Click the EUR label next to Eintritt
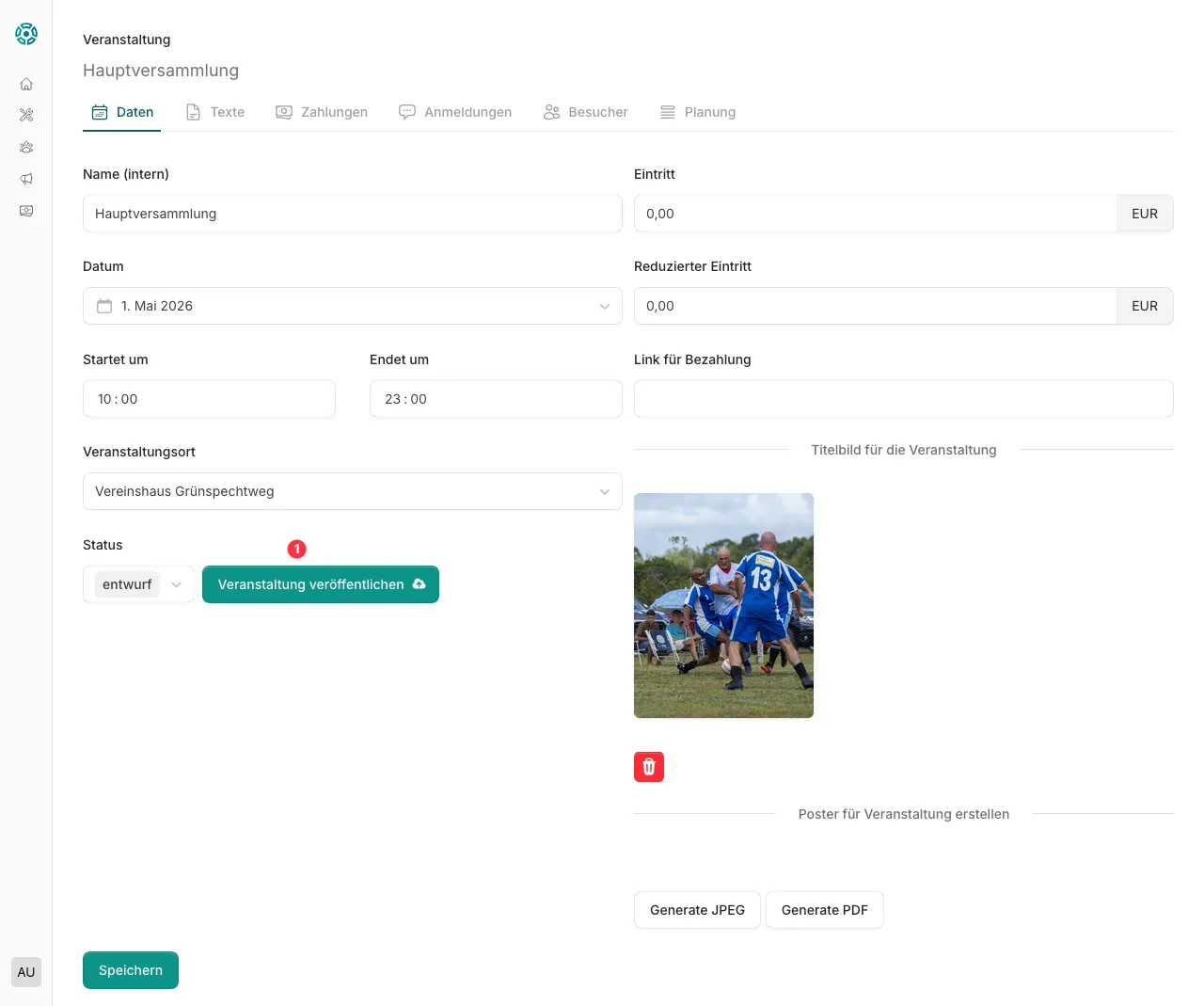 tap(1145, 214)
